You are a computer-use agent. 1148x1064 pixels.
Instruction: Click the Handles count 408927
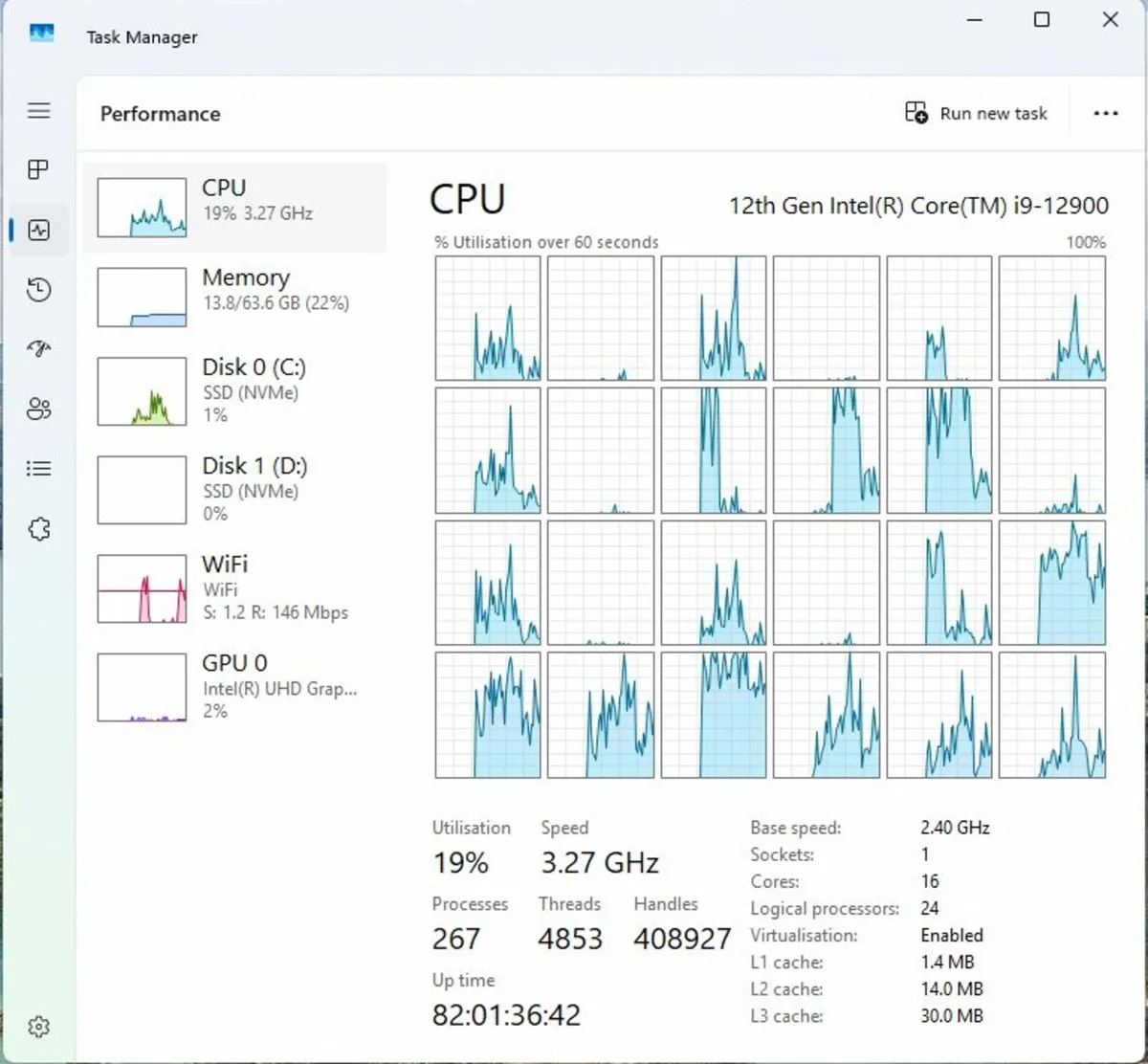pos(682,939)
